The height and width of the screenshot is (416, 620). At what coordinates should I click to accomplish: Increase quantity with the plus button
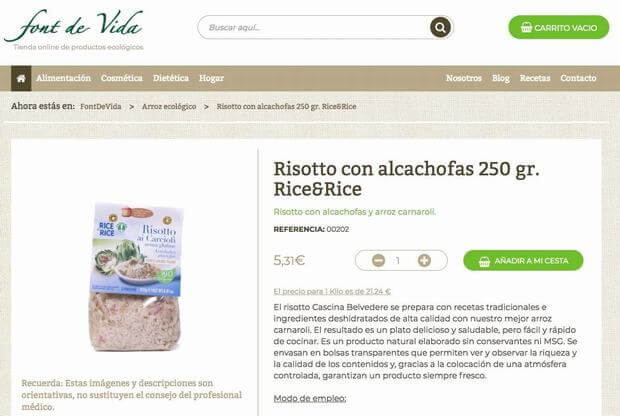coord(424,261)
